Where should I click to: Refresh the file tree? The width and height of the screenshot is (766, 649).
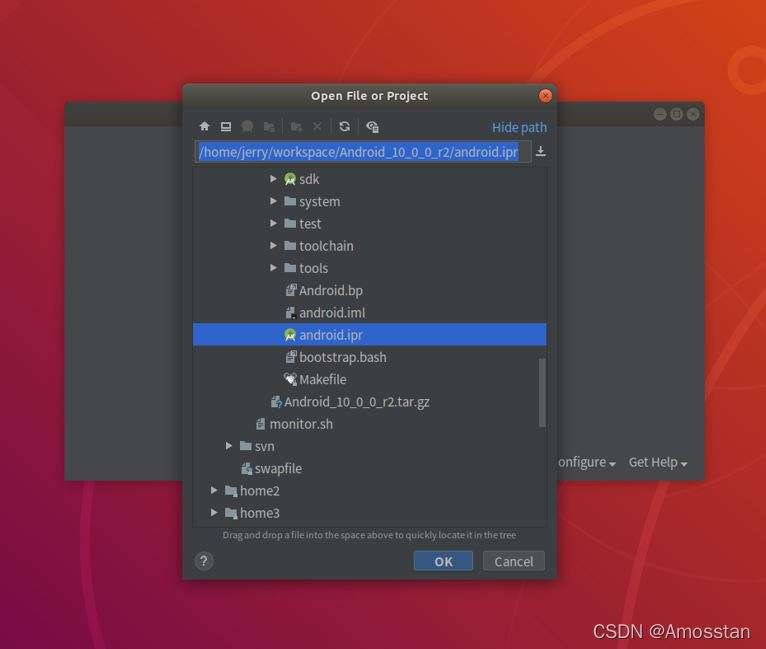click(x=344, y=126)
